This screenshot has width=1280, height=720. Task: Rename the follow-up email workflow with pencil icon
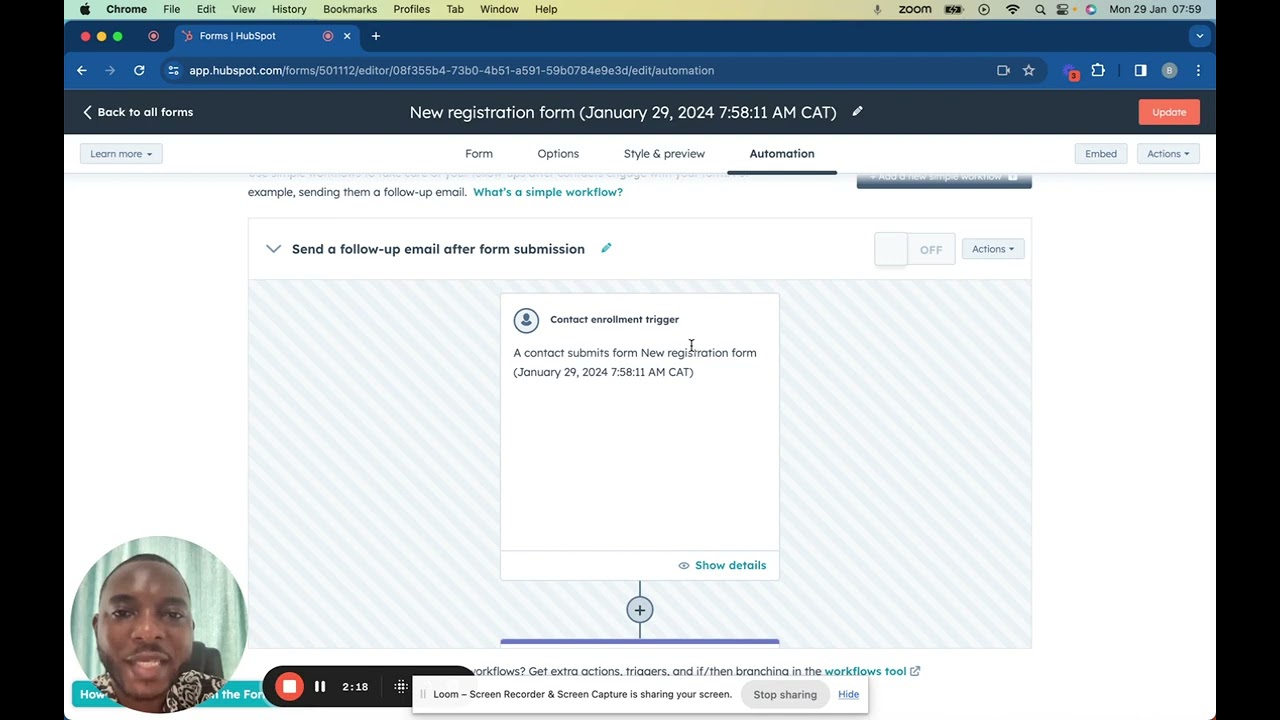[606, 248]
